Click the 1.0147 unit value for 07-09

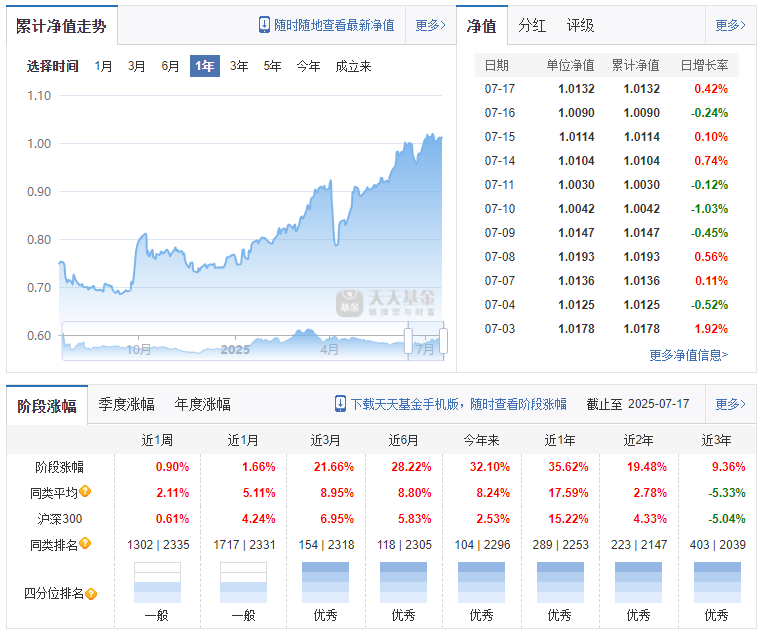pyautogui.click(x=576, y=233)
